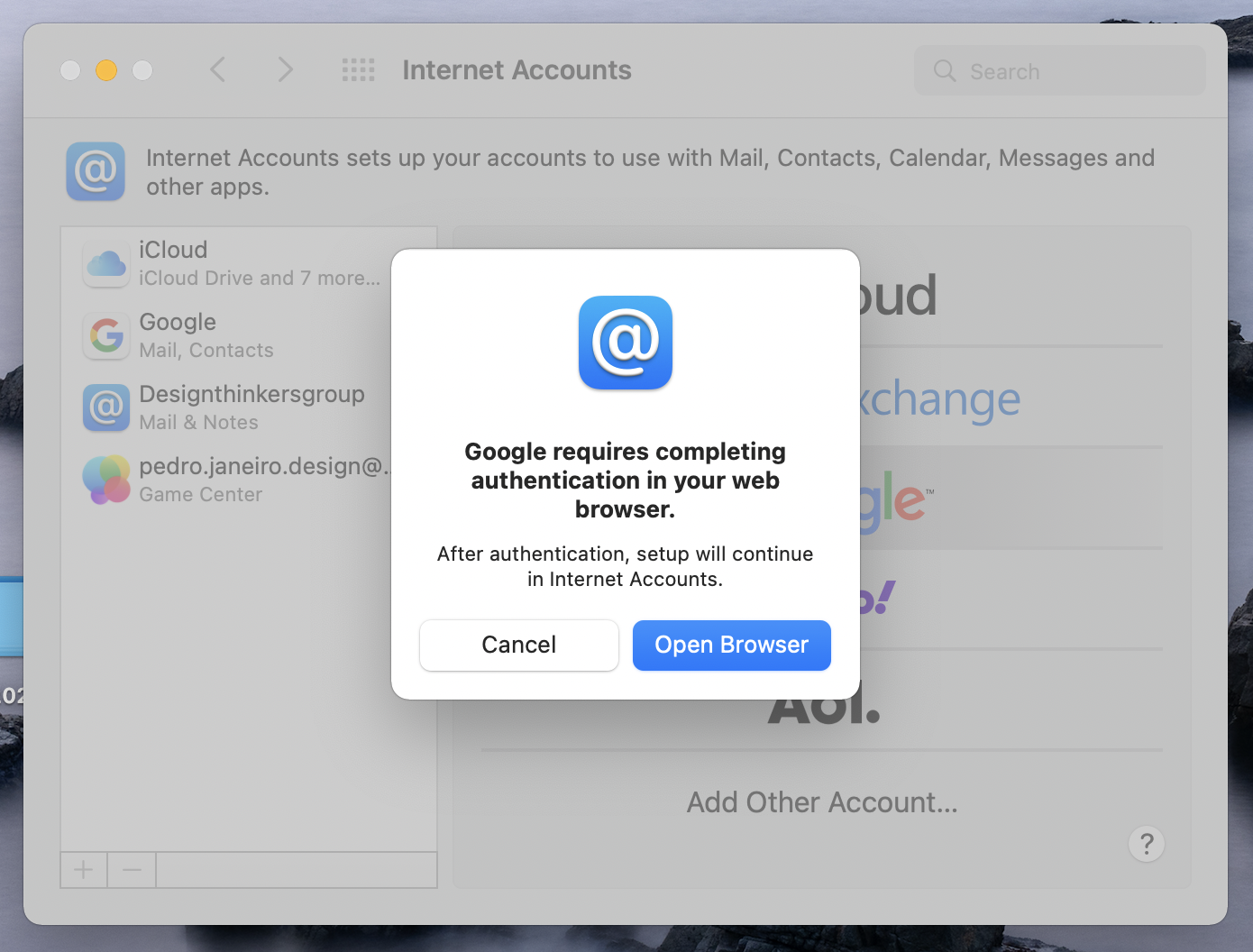Screen dimensions: 1253x952
Task: Click the Open Browser button
Action: coord(731,645)
